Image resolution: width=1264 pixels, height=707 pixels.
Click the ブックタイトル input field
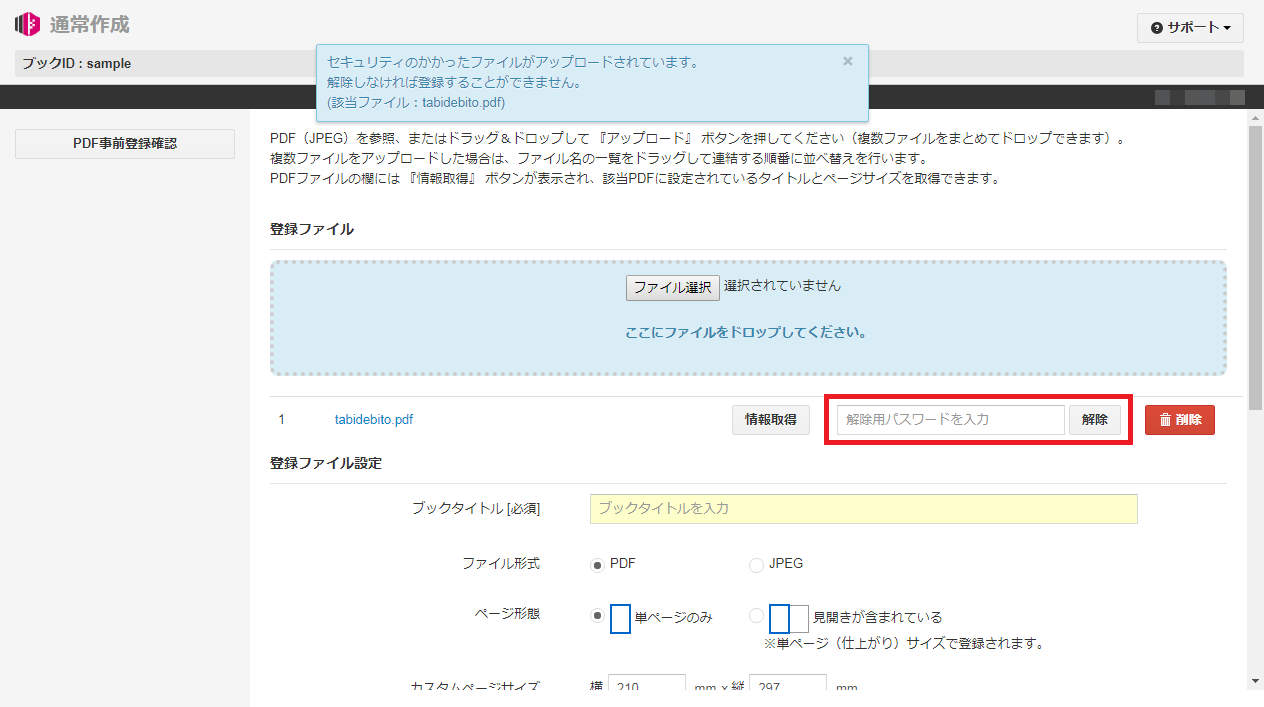point(863,509)
